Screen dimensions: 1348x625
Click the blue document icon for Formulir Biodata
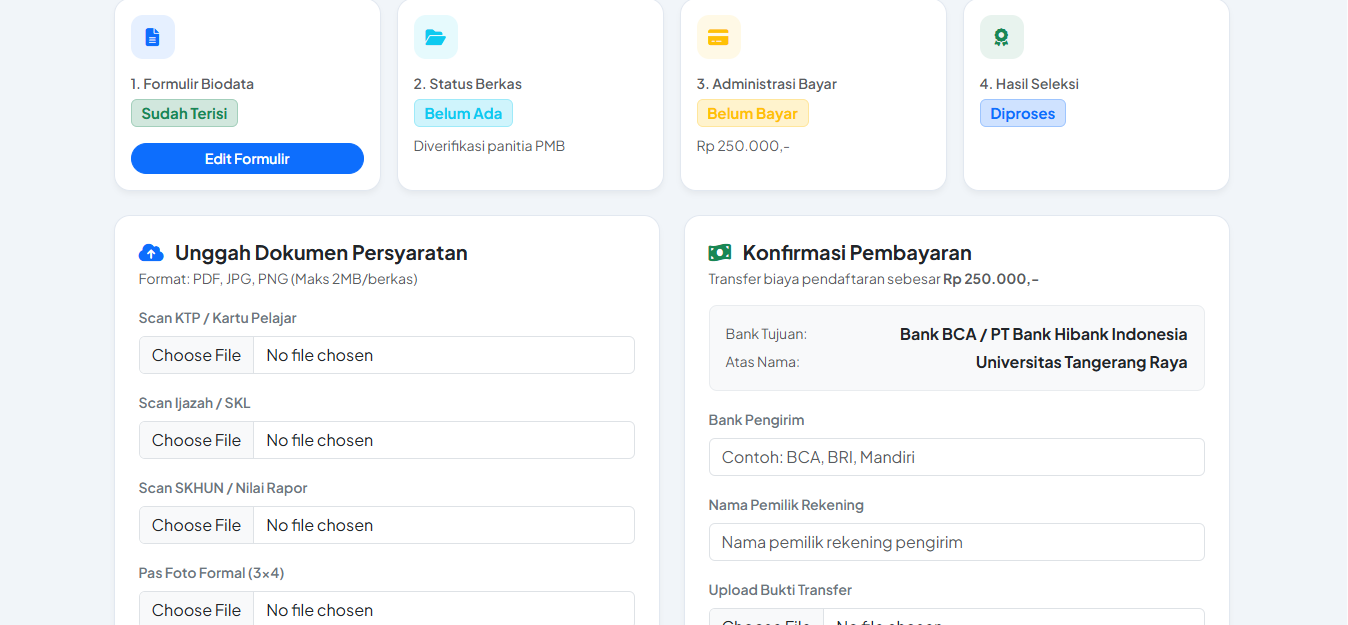pos(153,37)
